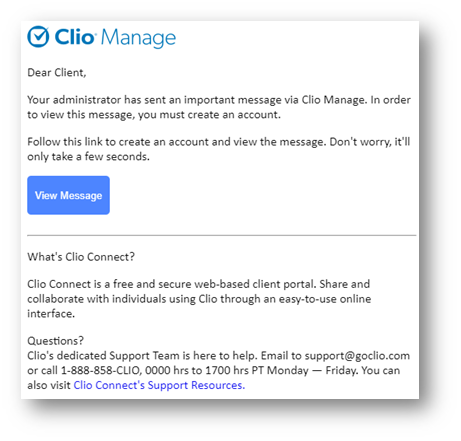Click the Clio checkmark logo icon

coord(38,36)
